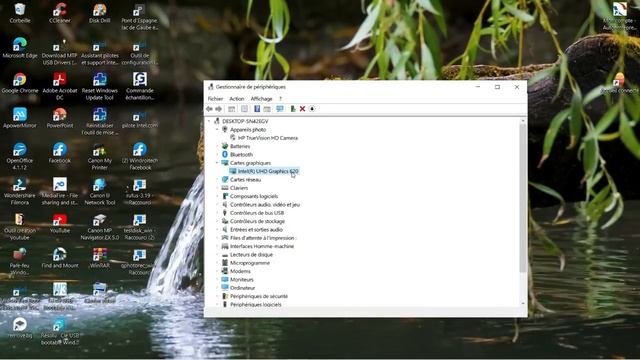
Task: Select the Canon MP Navigator EX 5.0 icon
Action: click(100, 227)
